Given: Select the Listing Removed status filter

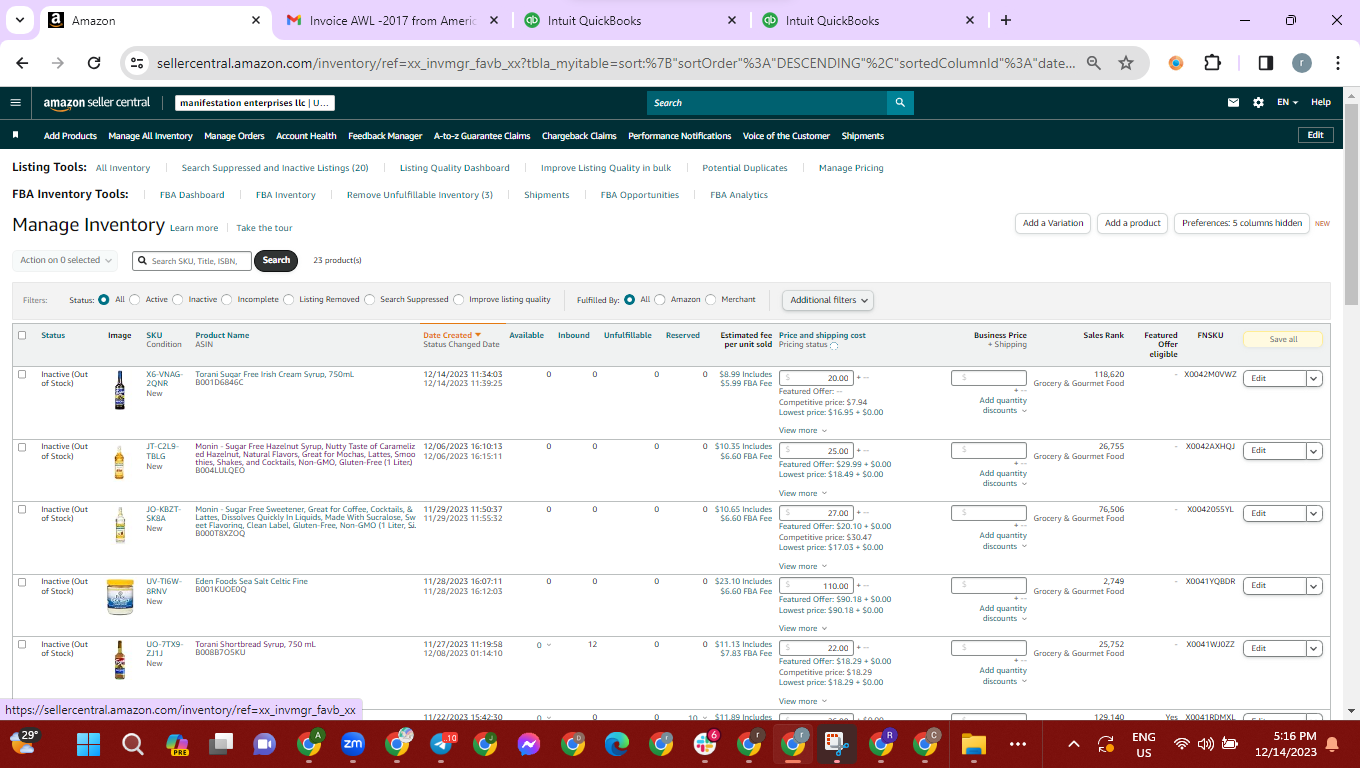Looking at the screenshot, I should [x=289, y=299].
